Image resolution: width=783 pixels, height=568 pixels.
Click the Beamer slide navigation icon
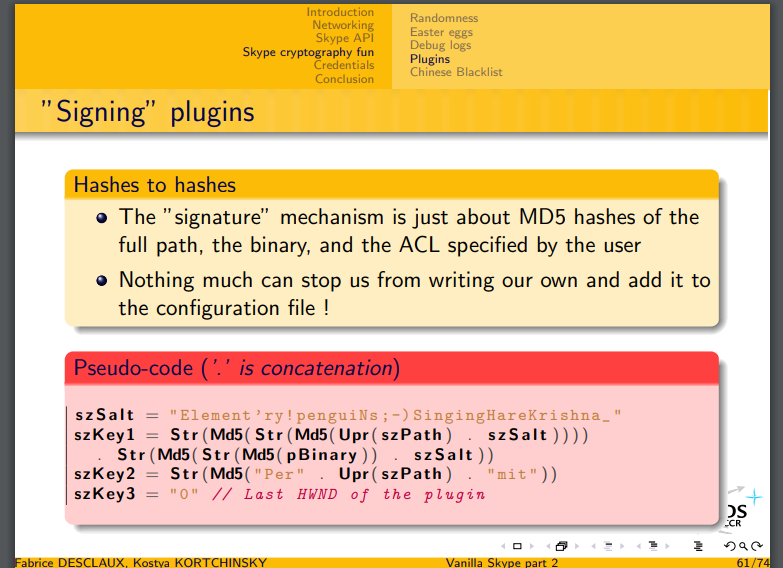pos(517,546)
